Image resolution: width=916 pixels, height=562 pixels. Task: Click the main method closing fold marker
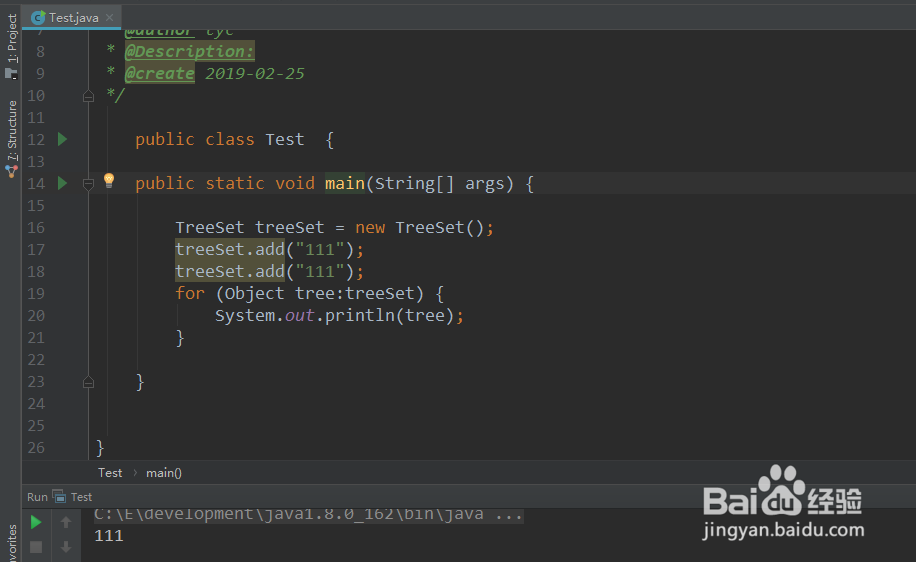point(88,382)
